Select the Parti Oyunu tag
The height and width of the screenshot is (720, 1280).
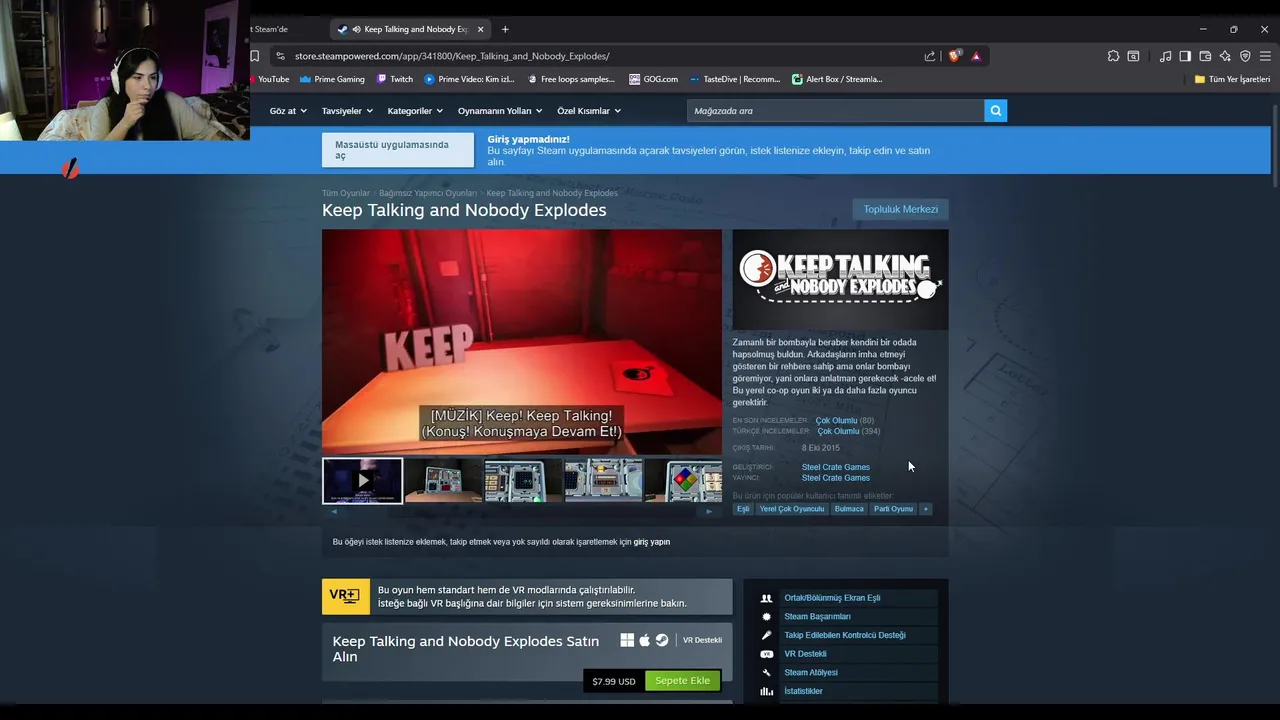[893, 509]
